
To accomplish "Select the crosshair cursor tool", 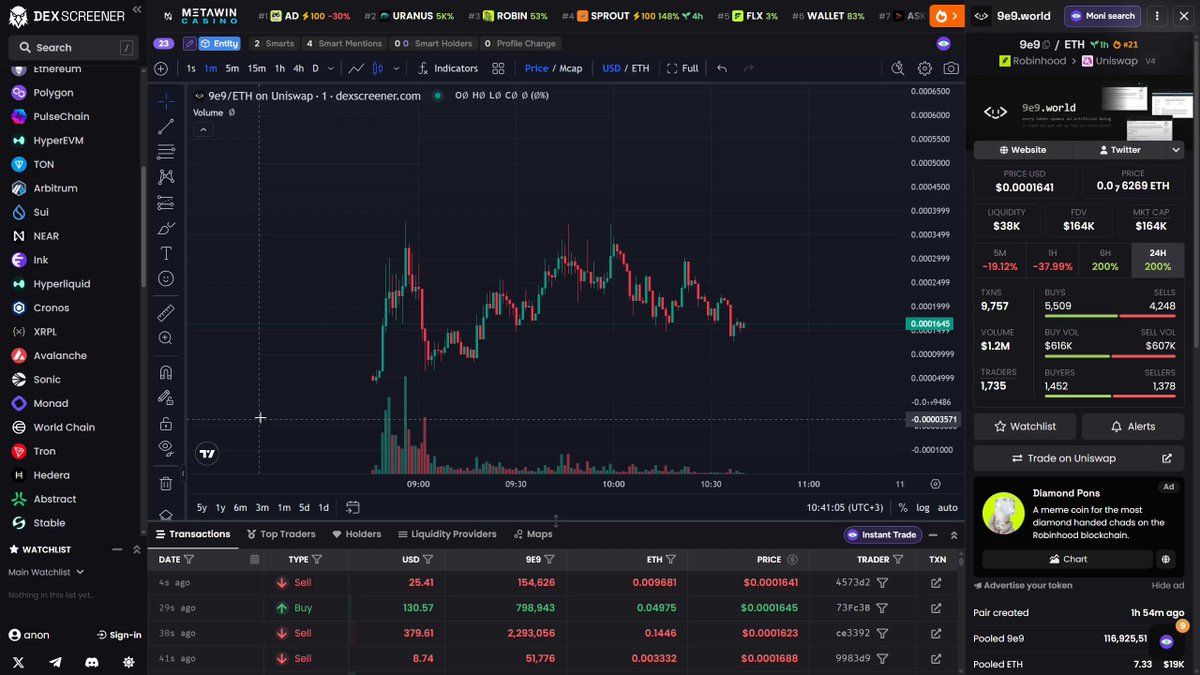I will coord(166,101).
